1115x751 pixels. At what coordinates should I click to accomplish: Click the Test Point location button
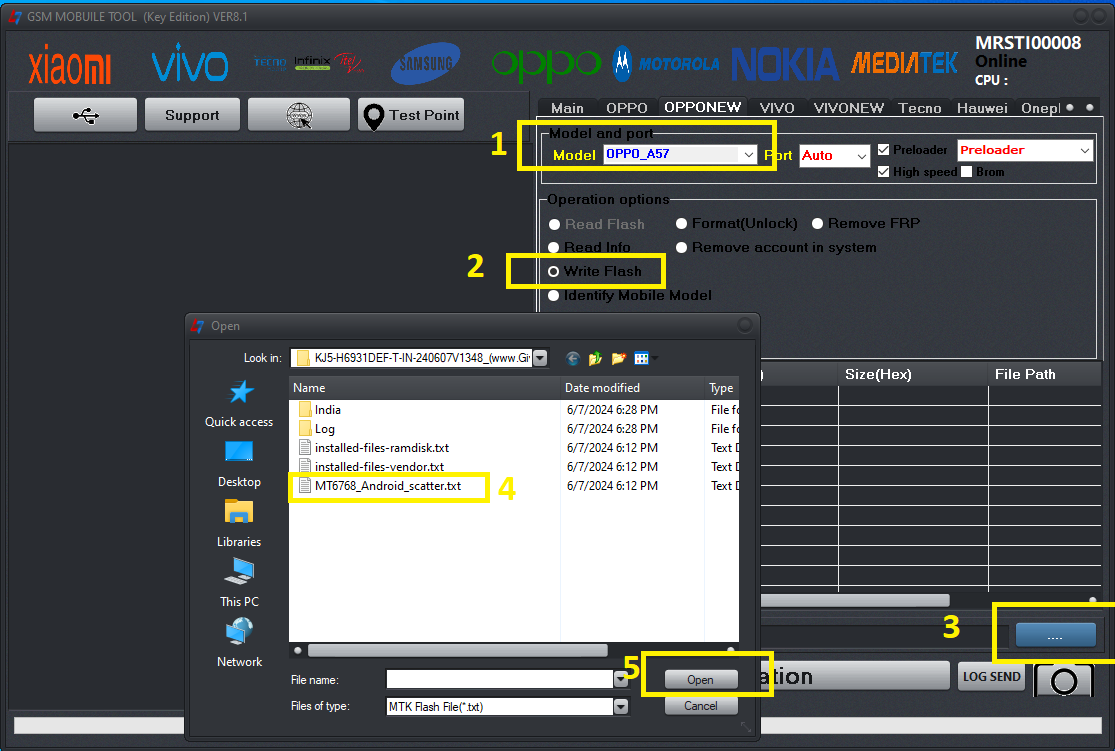tap(411, 115)
